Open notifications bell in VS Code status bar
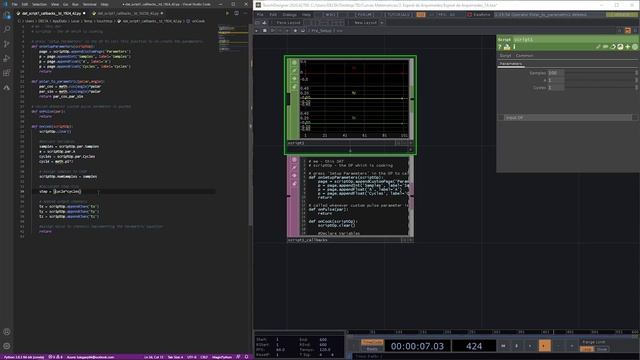The width and height of the screenshot is (640, 360). [247, 357]
